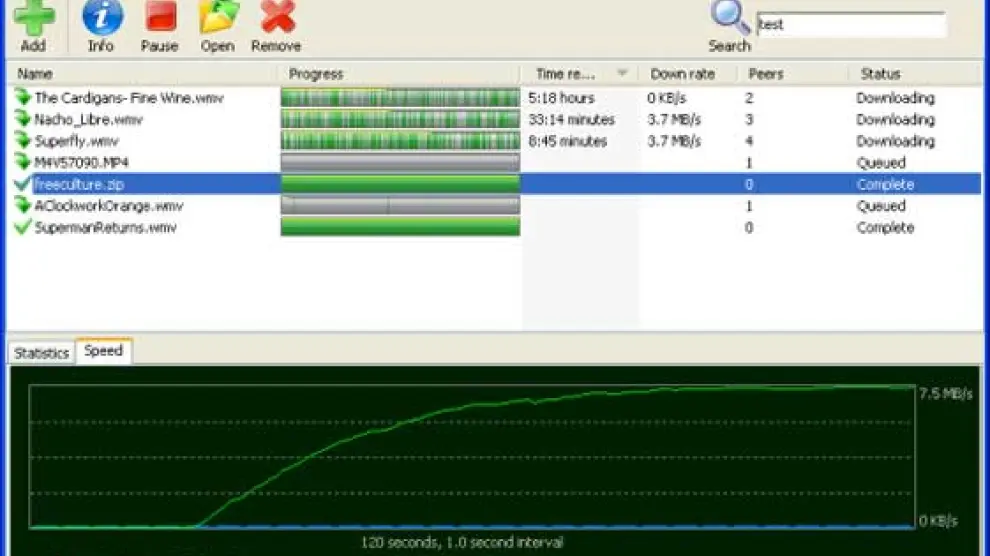Pause the download with the Pause icon
Screen dimensions: 990x556
pos(160,18)
